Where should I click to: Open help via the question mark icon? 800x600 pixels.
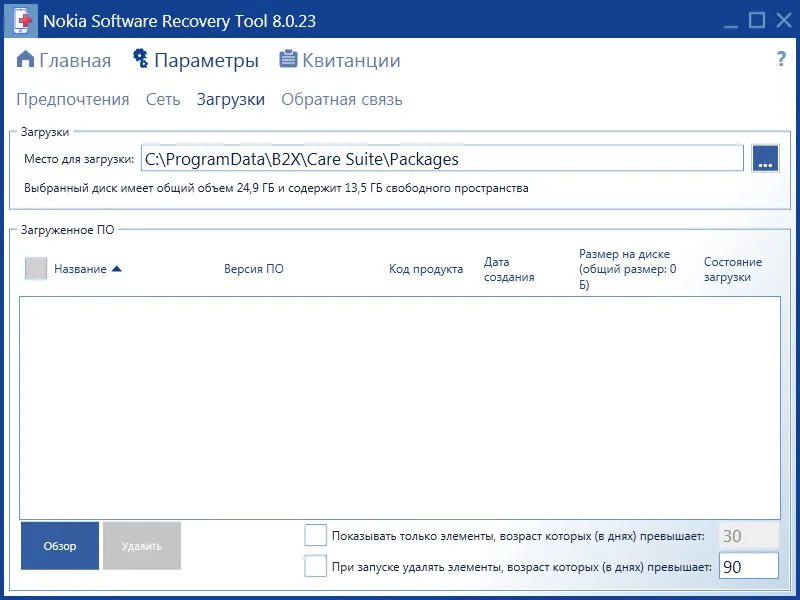781,59
